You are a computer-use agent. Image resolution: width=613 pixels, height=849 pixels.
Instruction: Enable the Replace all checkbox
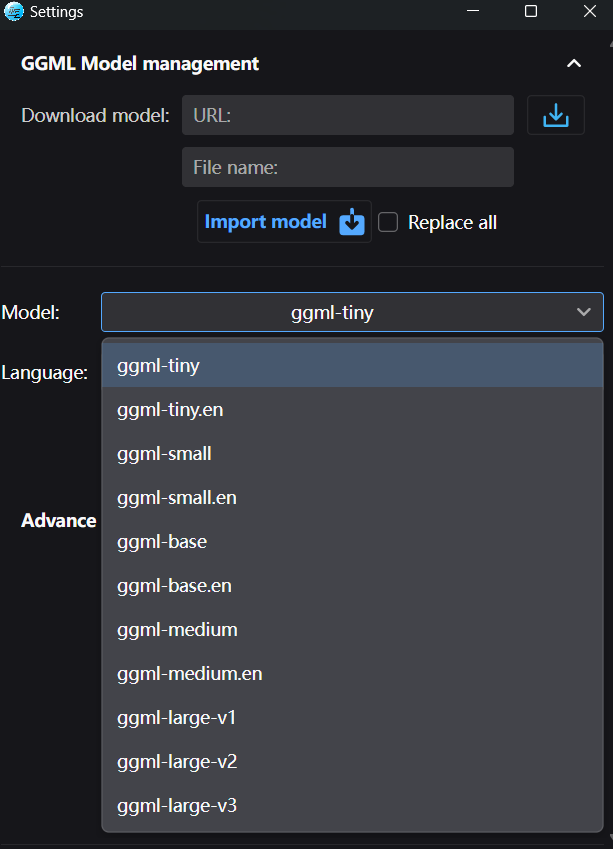coord(388,222)
